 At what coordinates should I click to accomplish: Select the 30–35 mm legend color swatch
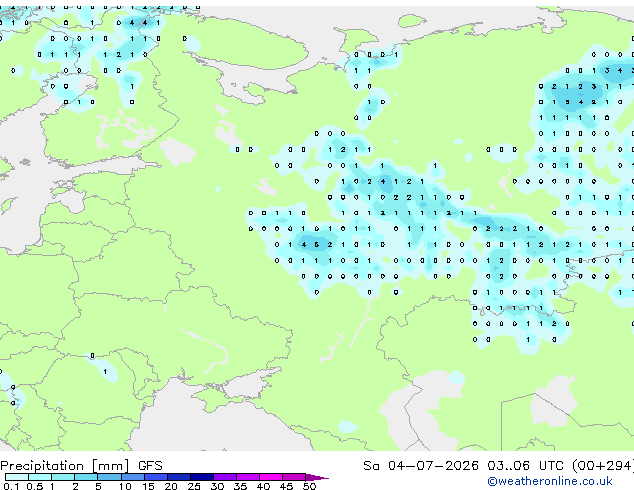point(225,477)
